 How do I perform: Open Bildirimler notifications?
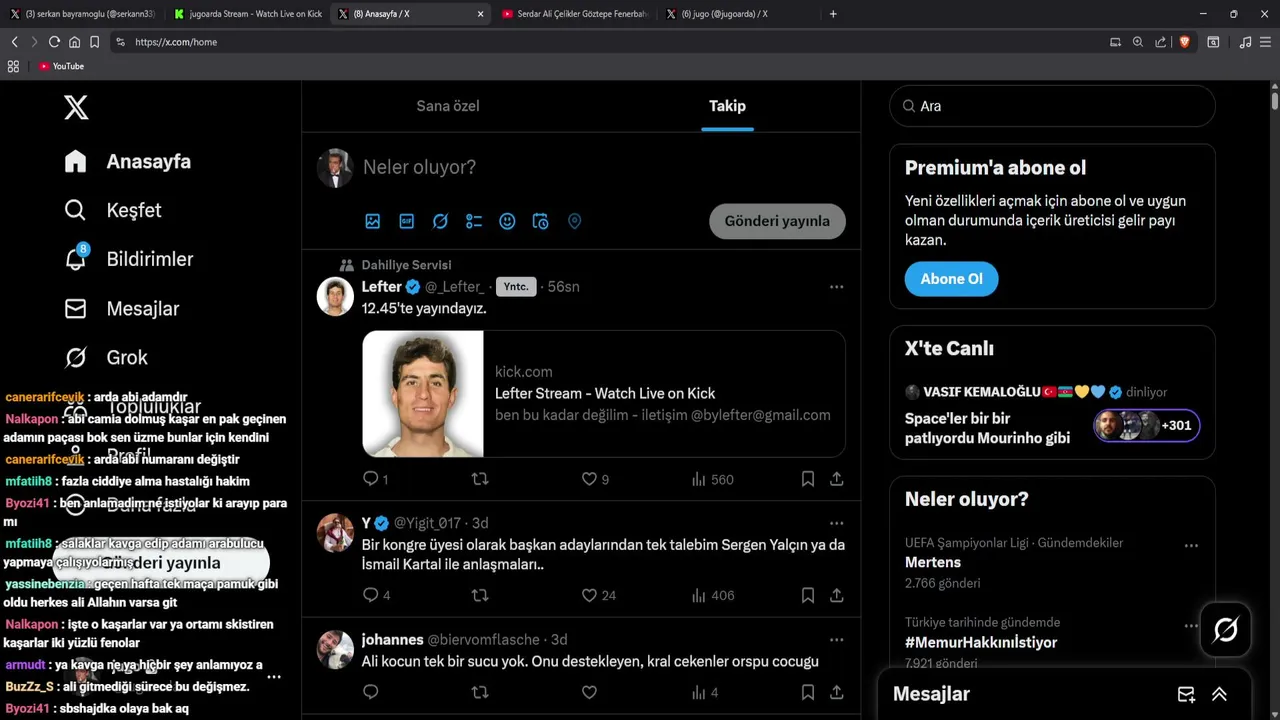[x=128, y=259]
